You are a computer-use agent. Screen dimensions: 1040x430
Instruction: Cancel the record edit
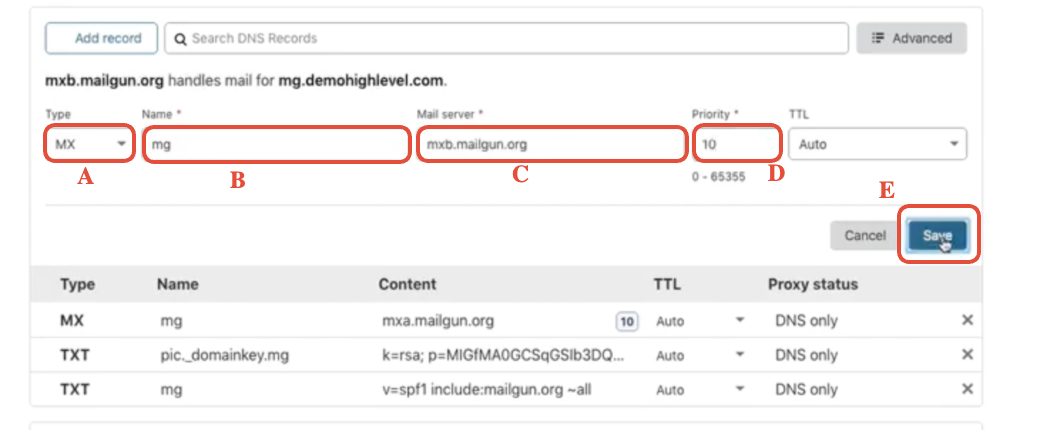[x=865, y=236]
